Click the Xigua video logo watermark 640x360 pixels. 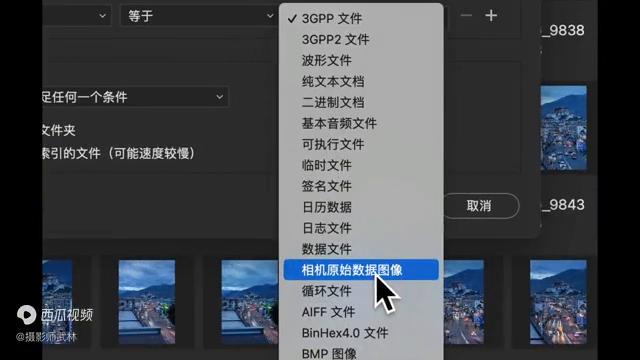55,315
